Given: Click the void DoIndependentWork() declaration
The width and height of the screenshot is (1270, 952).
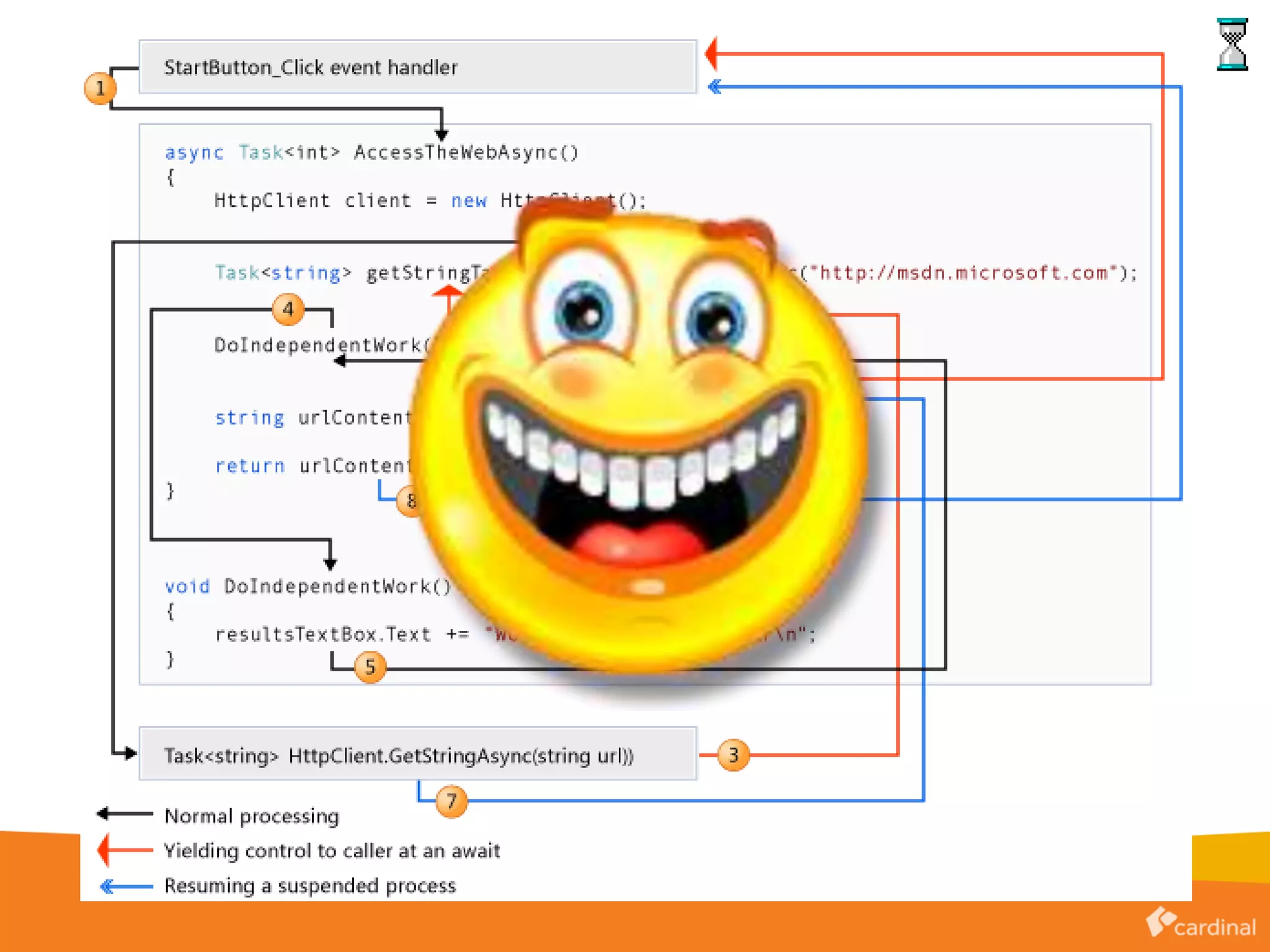Looking at the screenshot, I should pos(308,586).
